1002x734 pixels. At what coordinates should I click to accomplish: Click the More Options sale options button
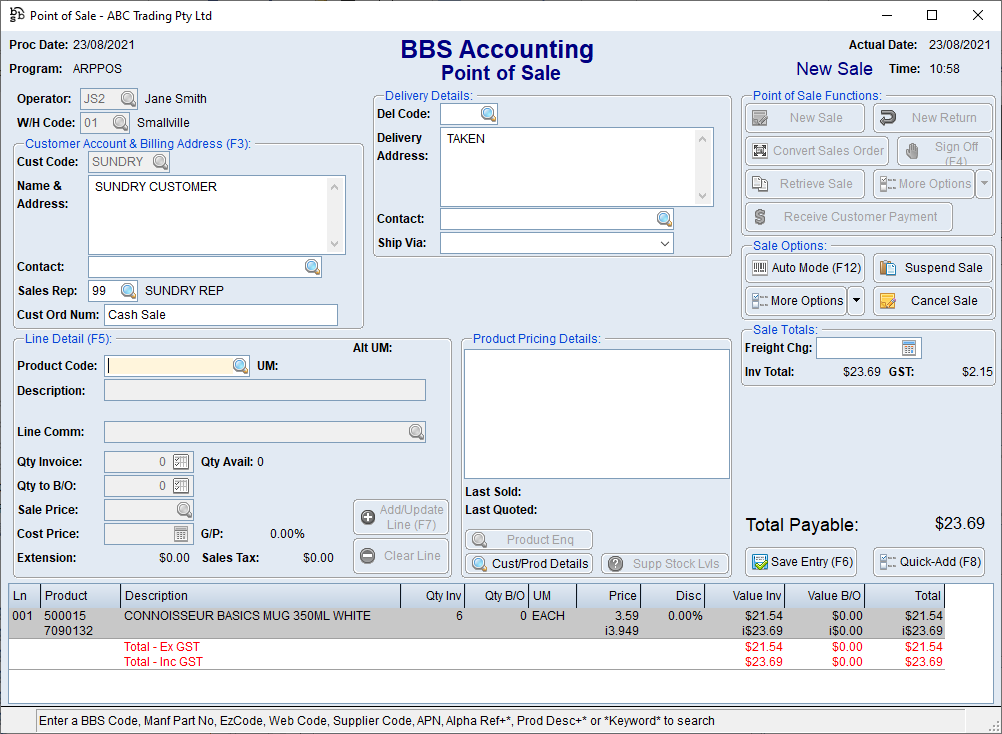(x=797, y=301)
